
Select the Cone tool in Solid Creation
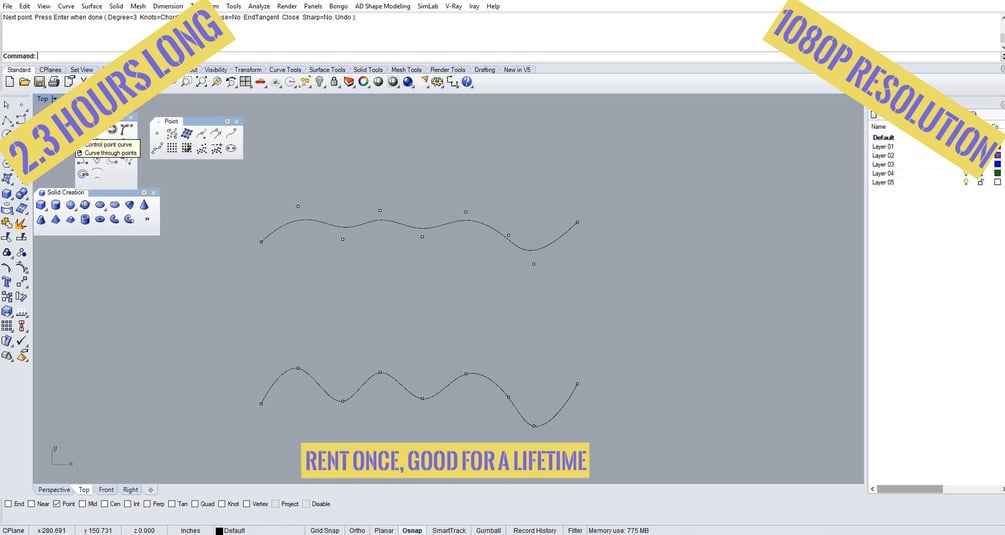point(144,205)
